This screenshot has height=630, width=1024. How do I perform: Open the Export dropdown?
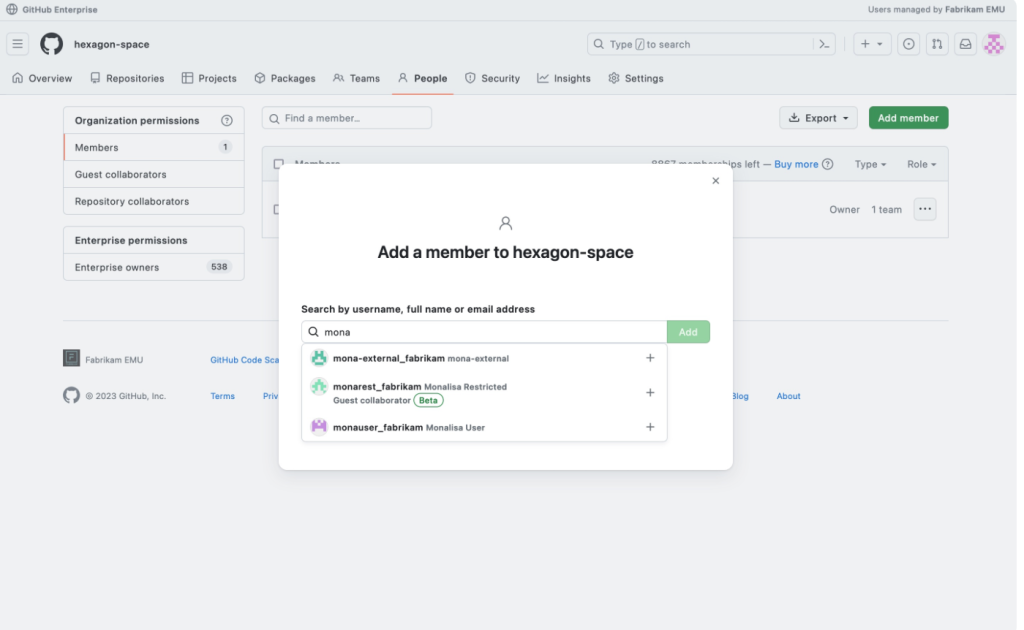click(818, 117)
